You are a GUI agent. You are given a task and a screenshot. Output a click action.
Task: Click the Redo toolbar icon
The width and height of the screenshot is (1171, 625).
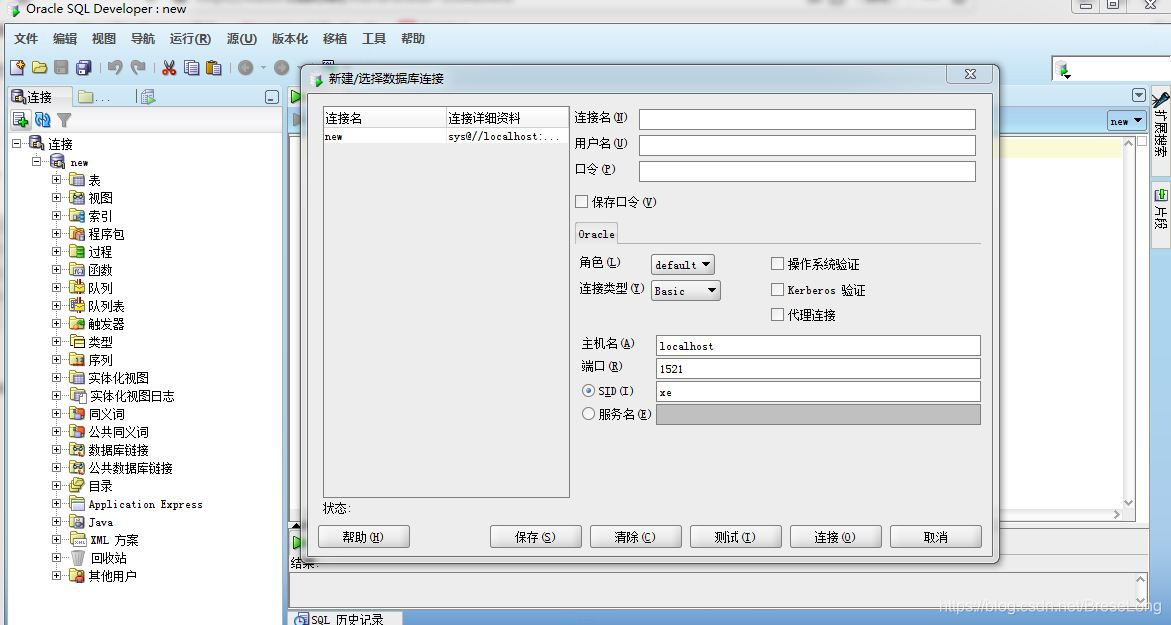click(x=138, y=68)
